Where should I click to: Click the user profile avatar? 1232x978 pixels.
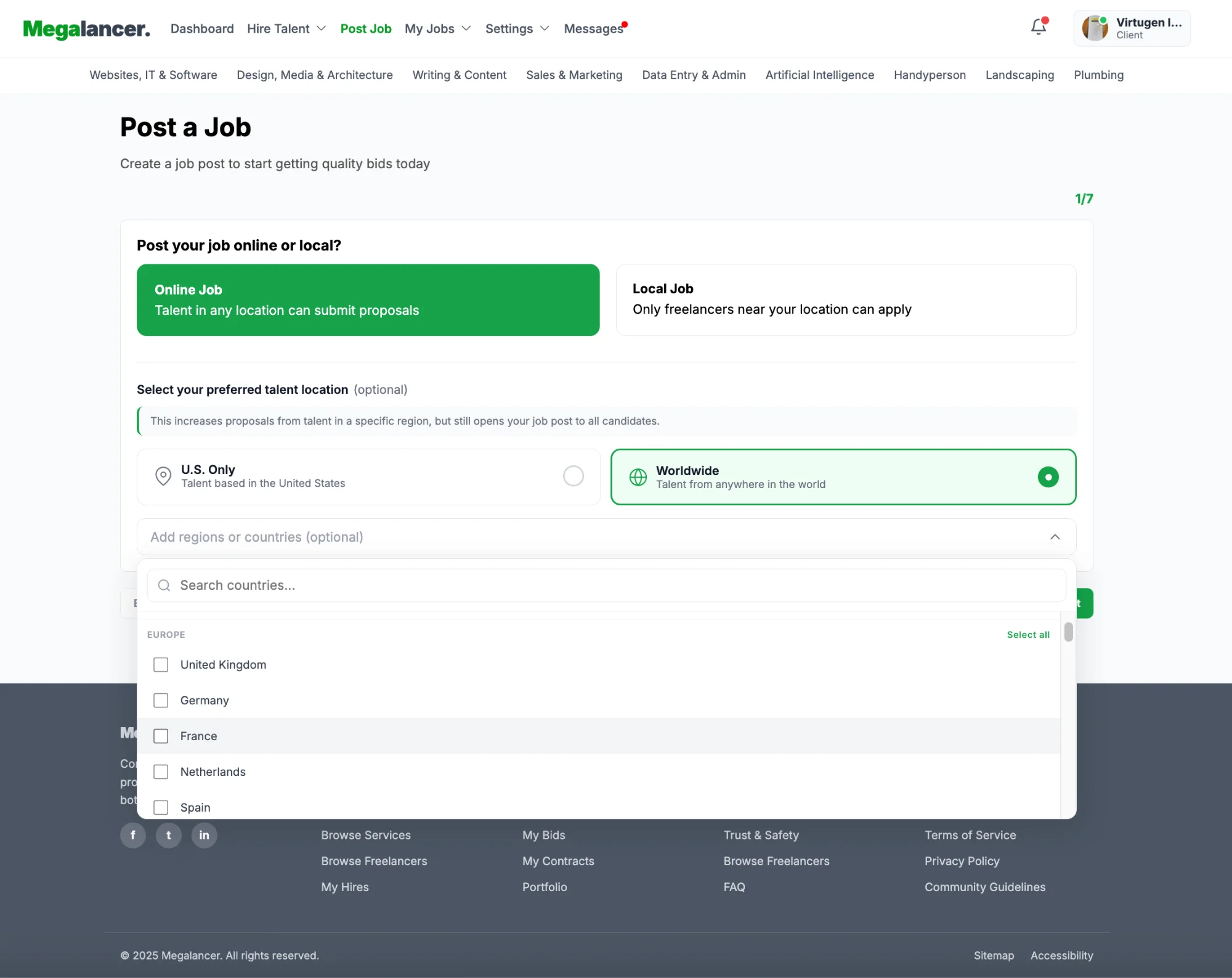tap(1095, 28)
